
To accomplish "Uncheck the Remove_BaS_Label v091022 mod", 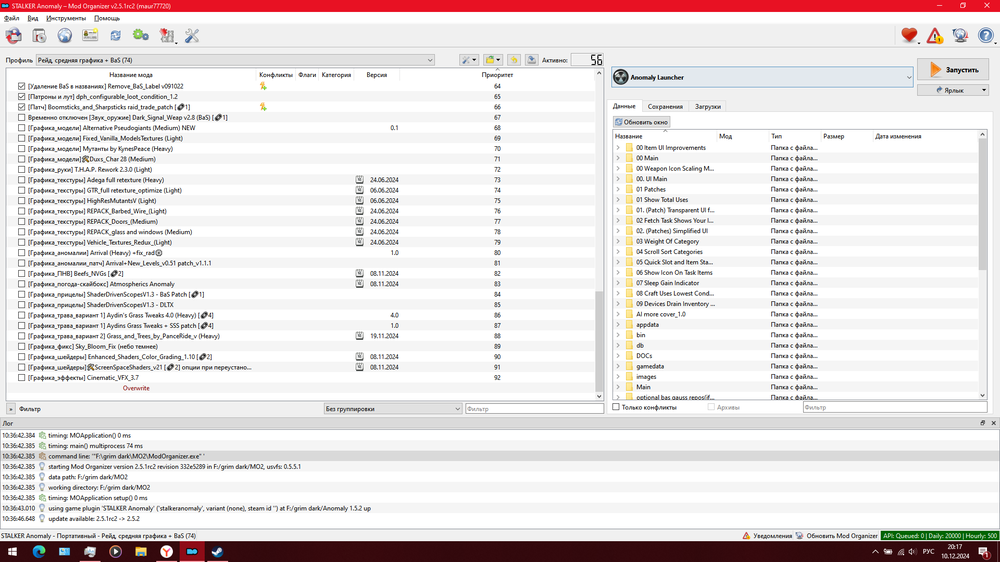I will point(22,86).
